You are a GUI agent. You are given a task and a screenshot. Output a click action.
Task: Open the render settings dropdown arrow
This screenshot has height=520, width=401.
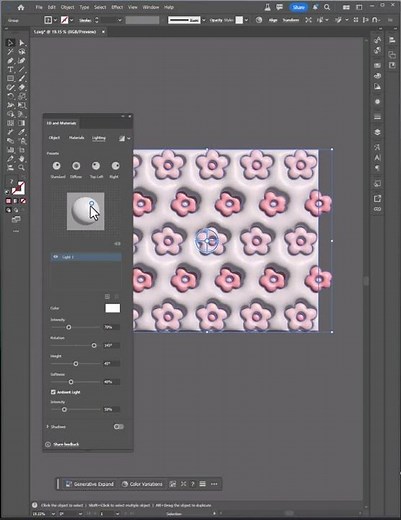click(129, 138)
